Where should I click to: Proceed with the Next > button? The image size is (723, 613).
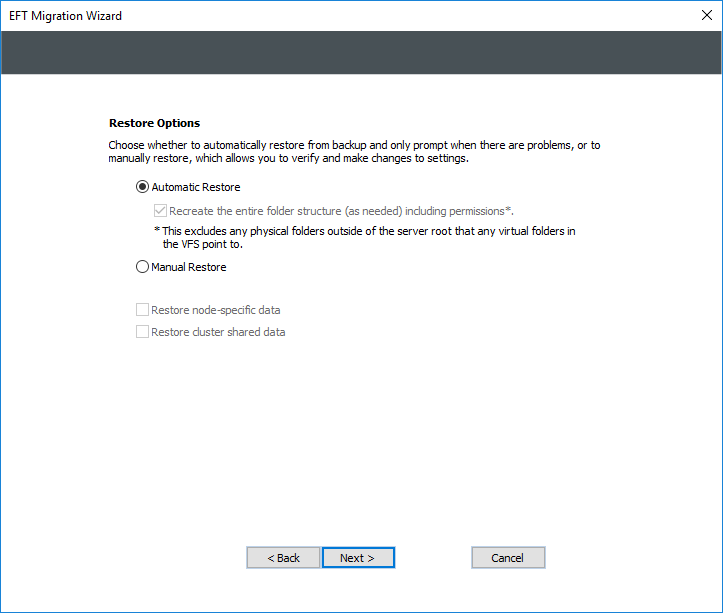click(358, 558)
